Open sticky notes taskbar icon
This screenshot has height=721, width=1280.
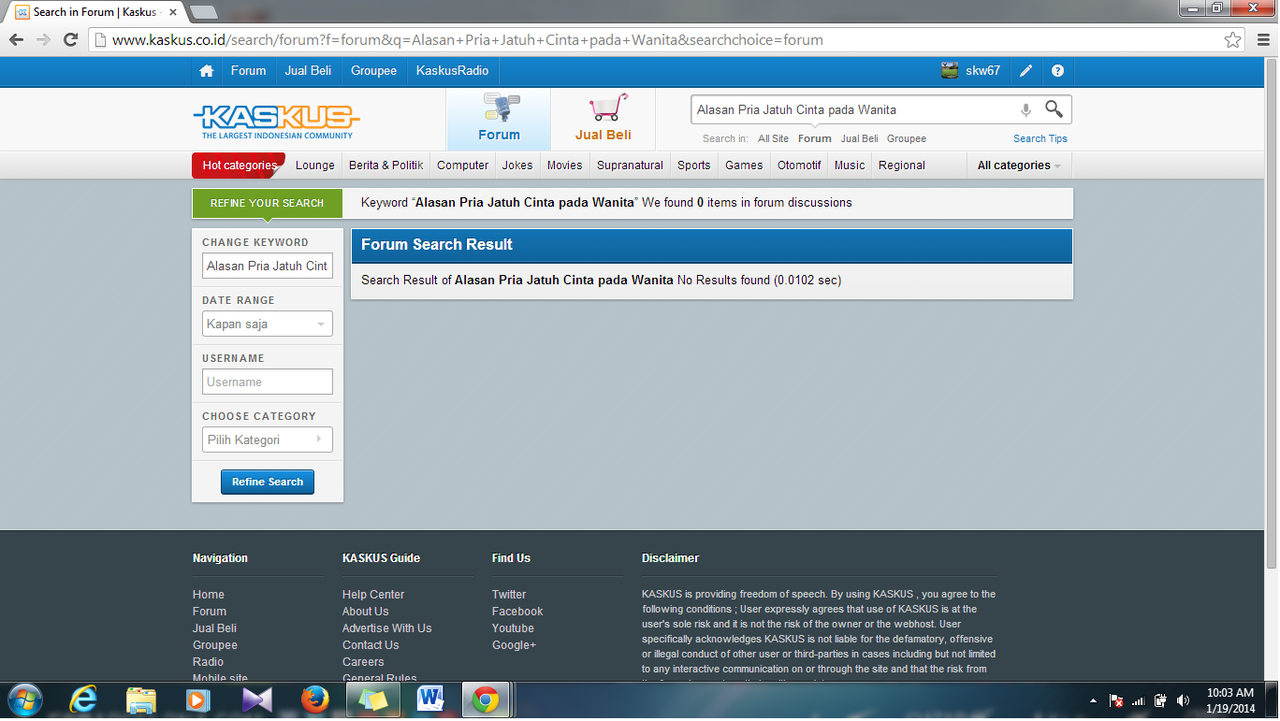[373, 699]
